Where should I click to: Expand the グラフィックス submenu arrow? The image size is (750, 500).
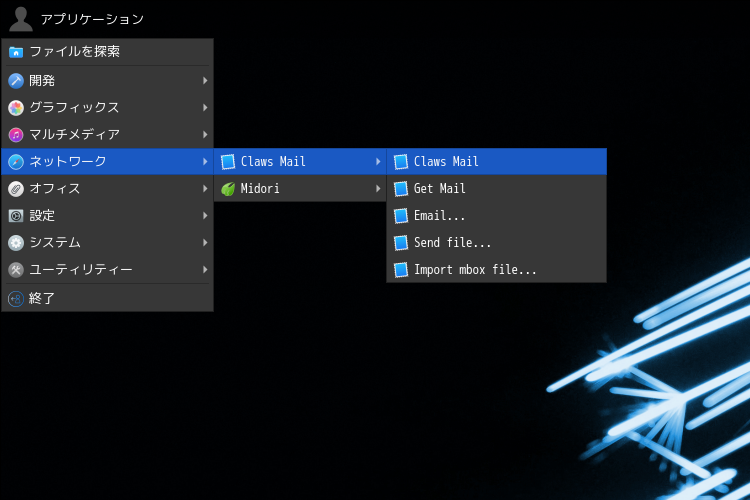click(x=205, y=108)
